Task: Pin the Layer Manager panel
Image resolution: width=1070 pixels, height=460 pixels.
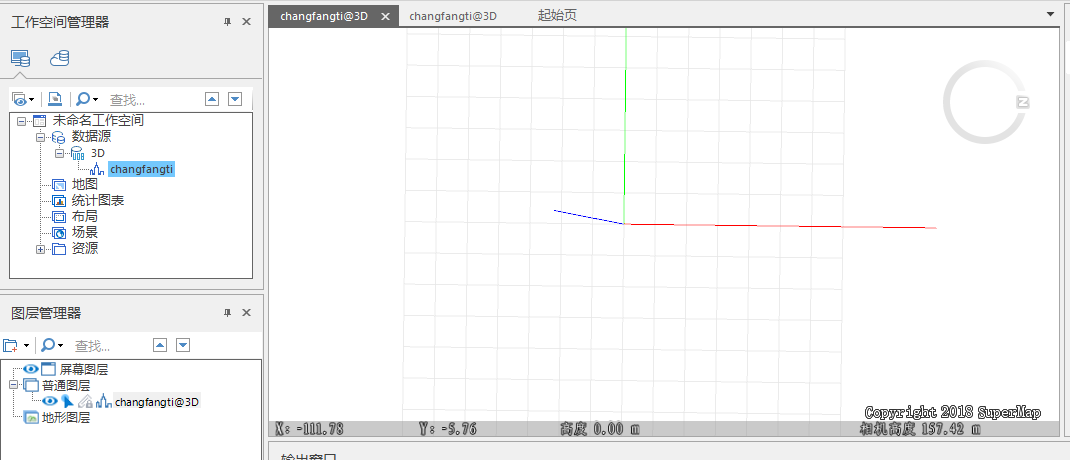Action: (x=227, y=313)
